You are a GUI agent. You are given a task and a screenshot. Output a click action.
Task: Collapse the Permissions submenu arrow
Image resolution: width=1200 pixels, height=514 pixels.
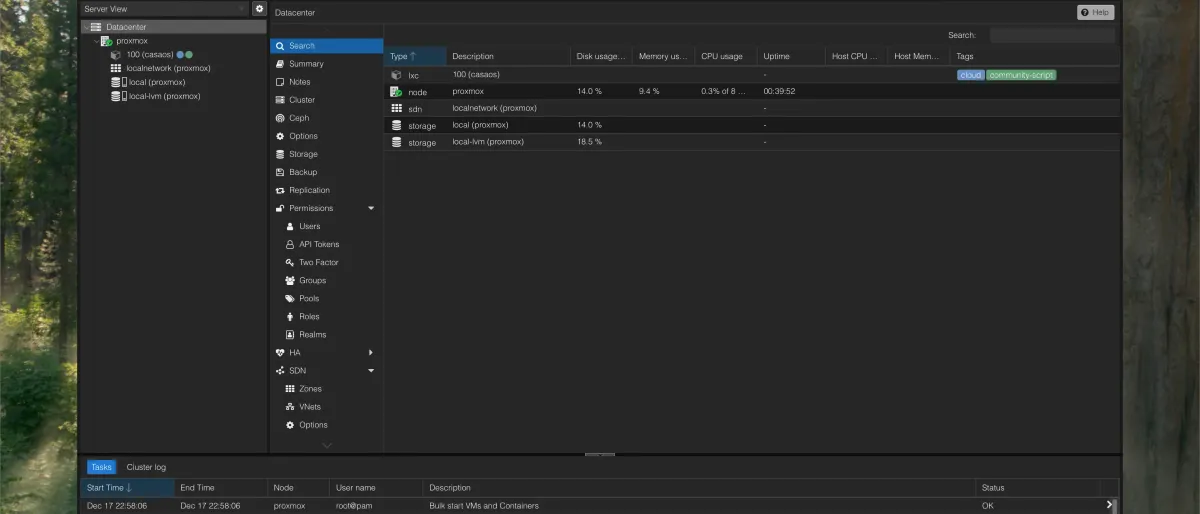click(x=371, y=208)
